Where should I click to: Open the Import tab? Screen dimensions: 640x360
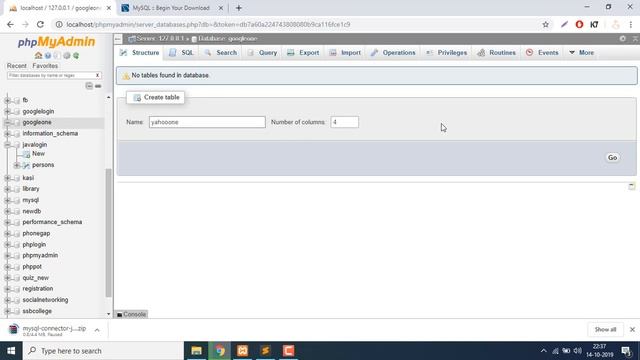345,53
